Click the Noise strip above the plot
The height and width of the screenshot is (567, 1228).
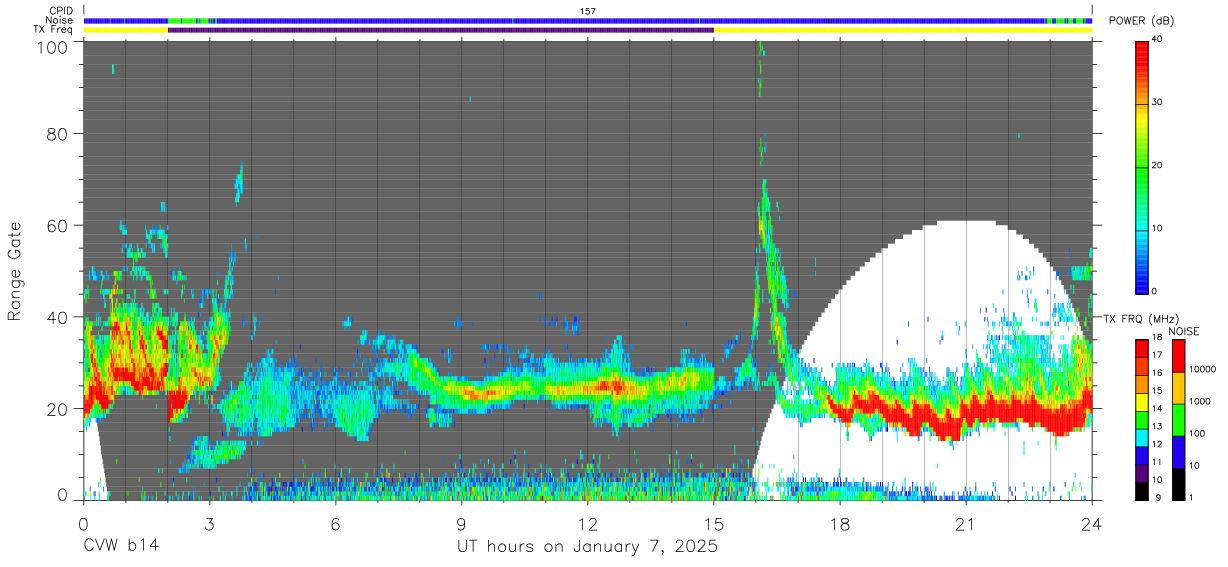[588, 20]
